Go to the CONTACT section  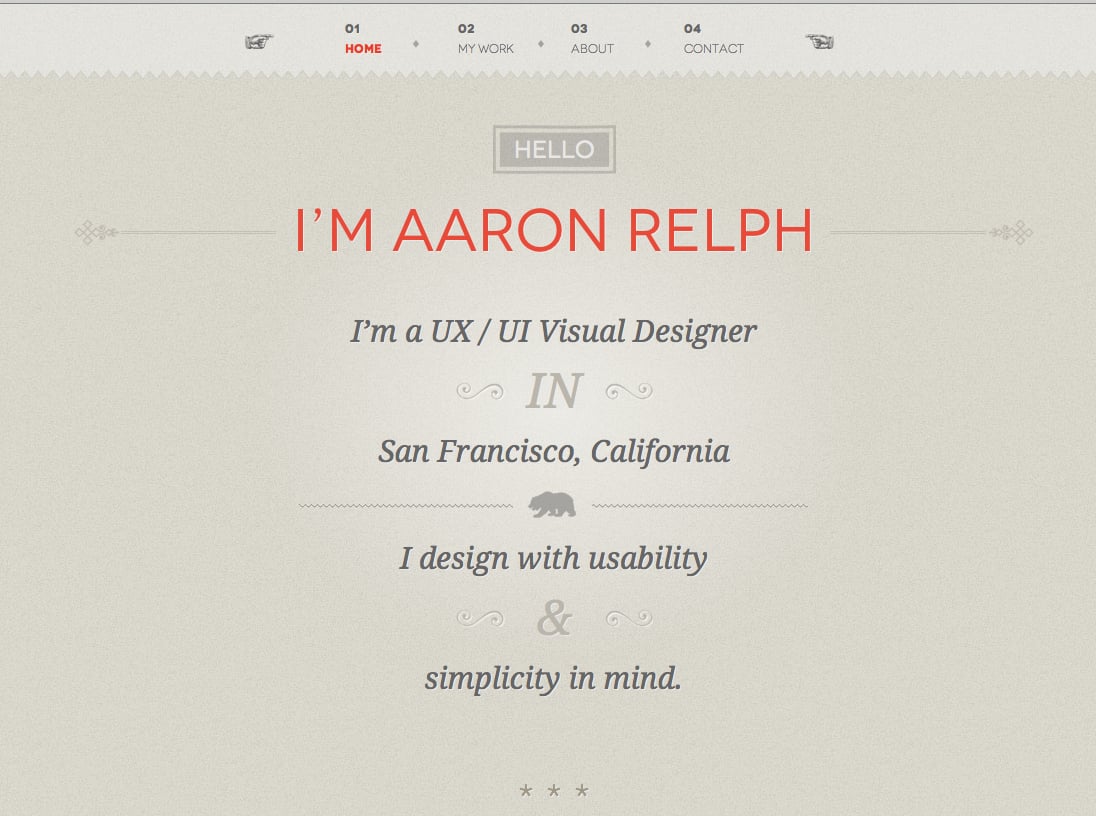point(714,48)
